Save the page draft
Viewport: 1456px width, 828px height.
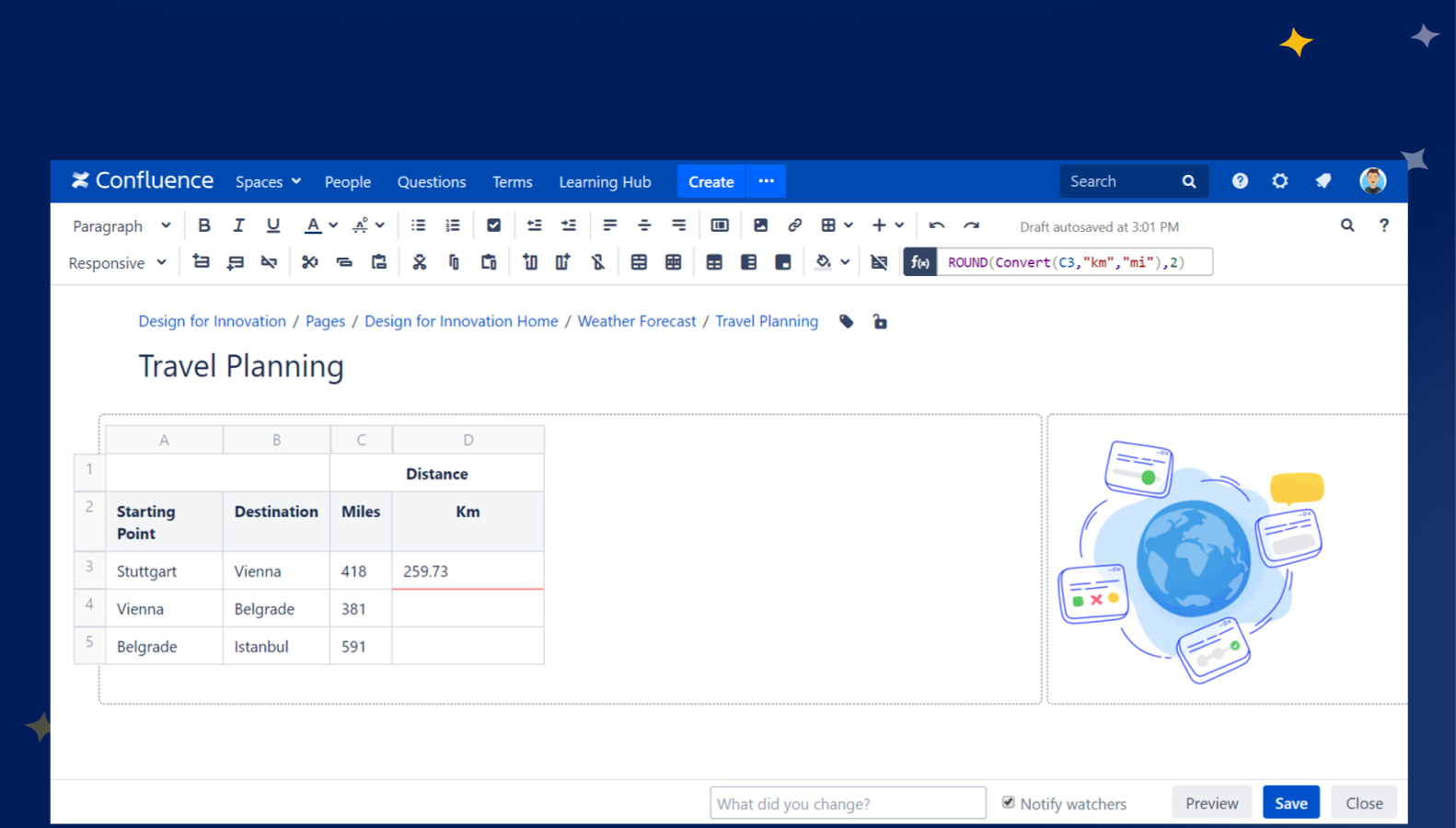click(x=1290, y=803)
